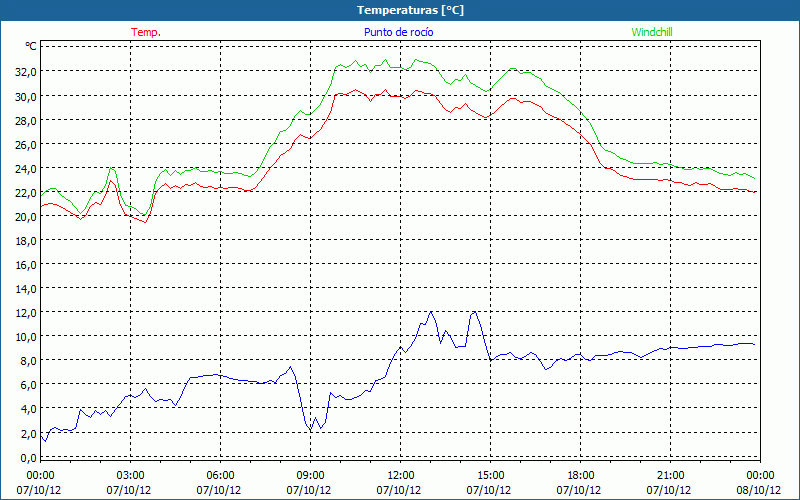Screen dimensions: 800x500
Task: Click the '15:00' time axis label
Action: [491, 476]
